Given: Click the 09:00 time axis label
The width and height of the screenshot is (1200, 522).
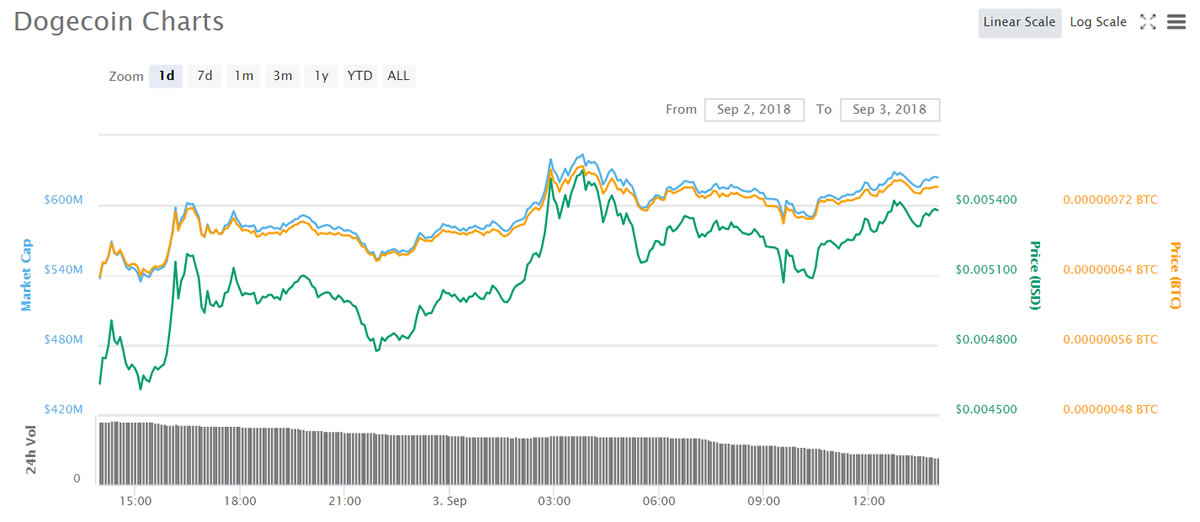Looking at the screenshot, I should 764,501.
